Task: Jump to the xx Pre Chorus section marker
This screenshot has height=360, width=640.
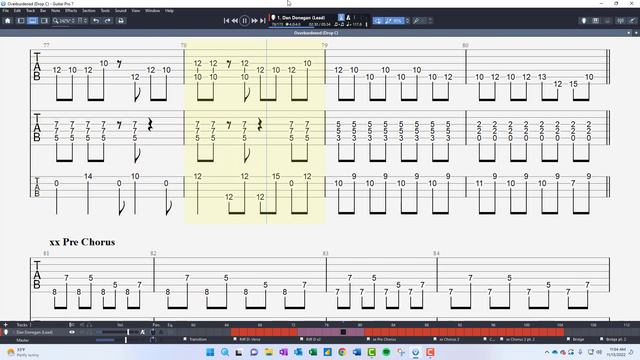Action: pyautogui.click(x=382, y=339)
